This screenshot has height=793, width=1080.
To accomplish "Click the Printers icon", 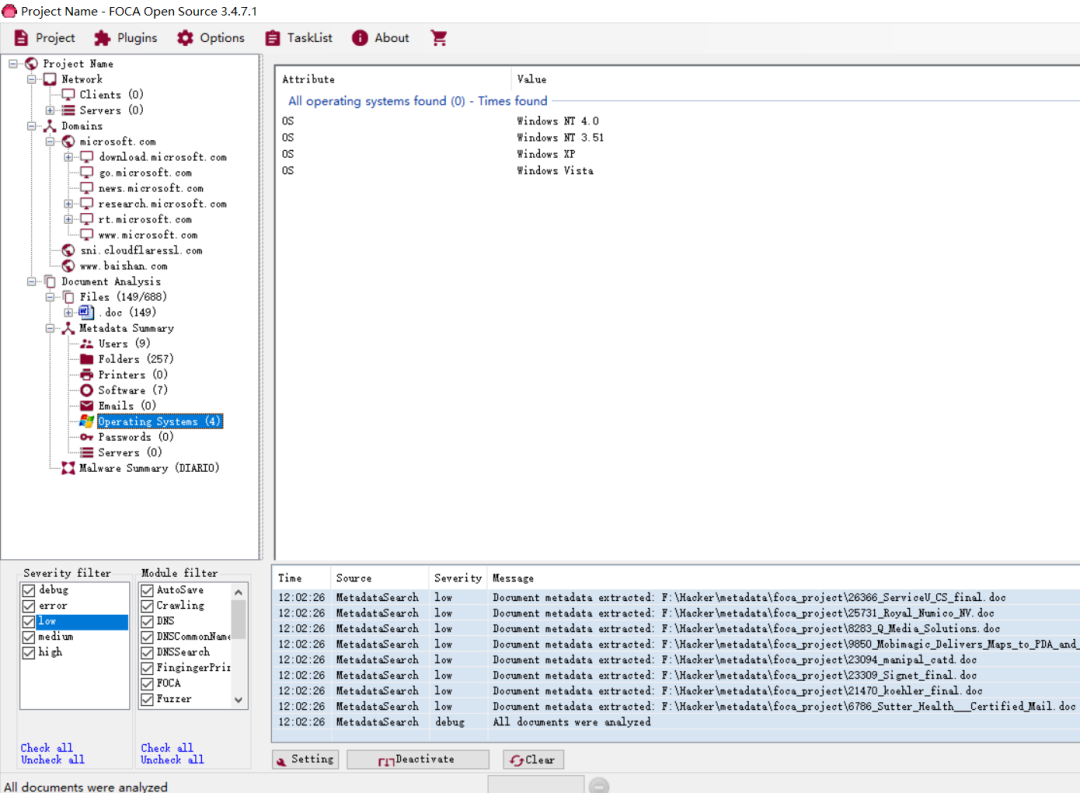I will pos(87,375).
